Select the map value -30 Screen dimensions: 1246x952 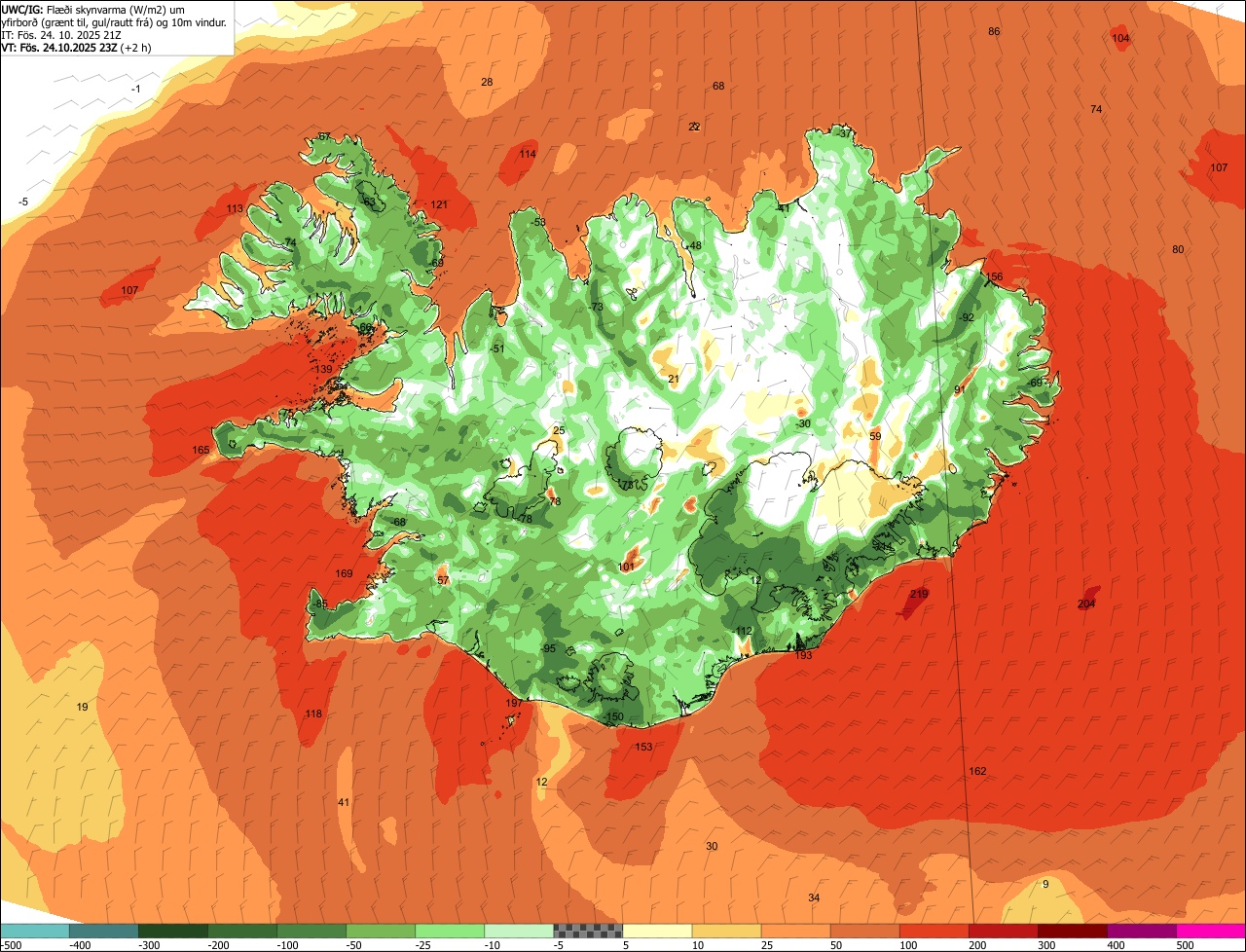click(802, 423)
